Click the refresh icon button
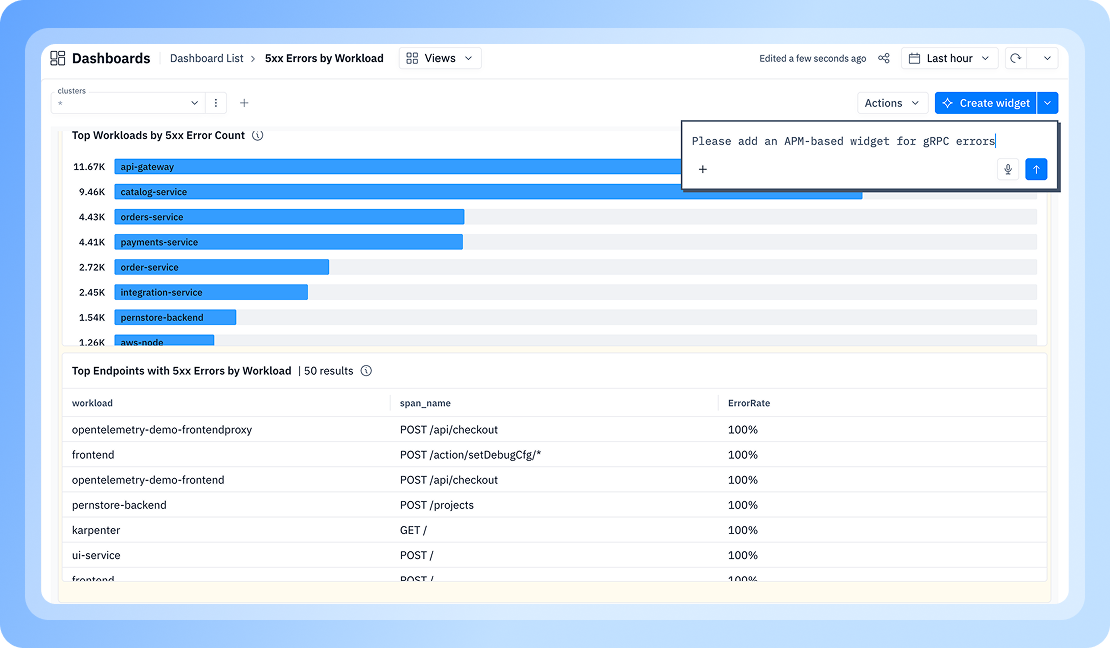This screenshot has width=1110, height=648. 1016,58
